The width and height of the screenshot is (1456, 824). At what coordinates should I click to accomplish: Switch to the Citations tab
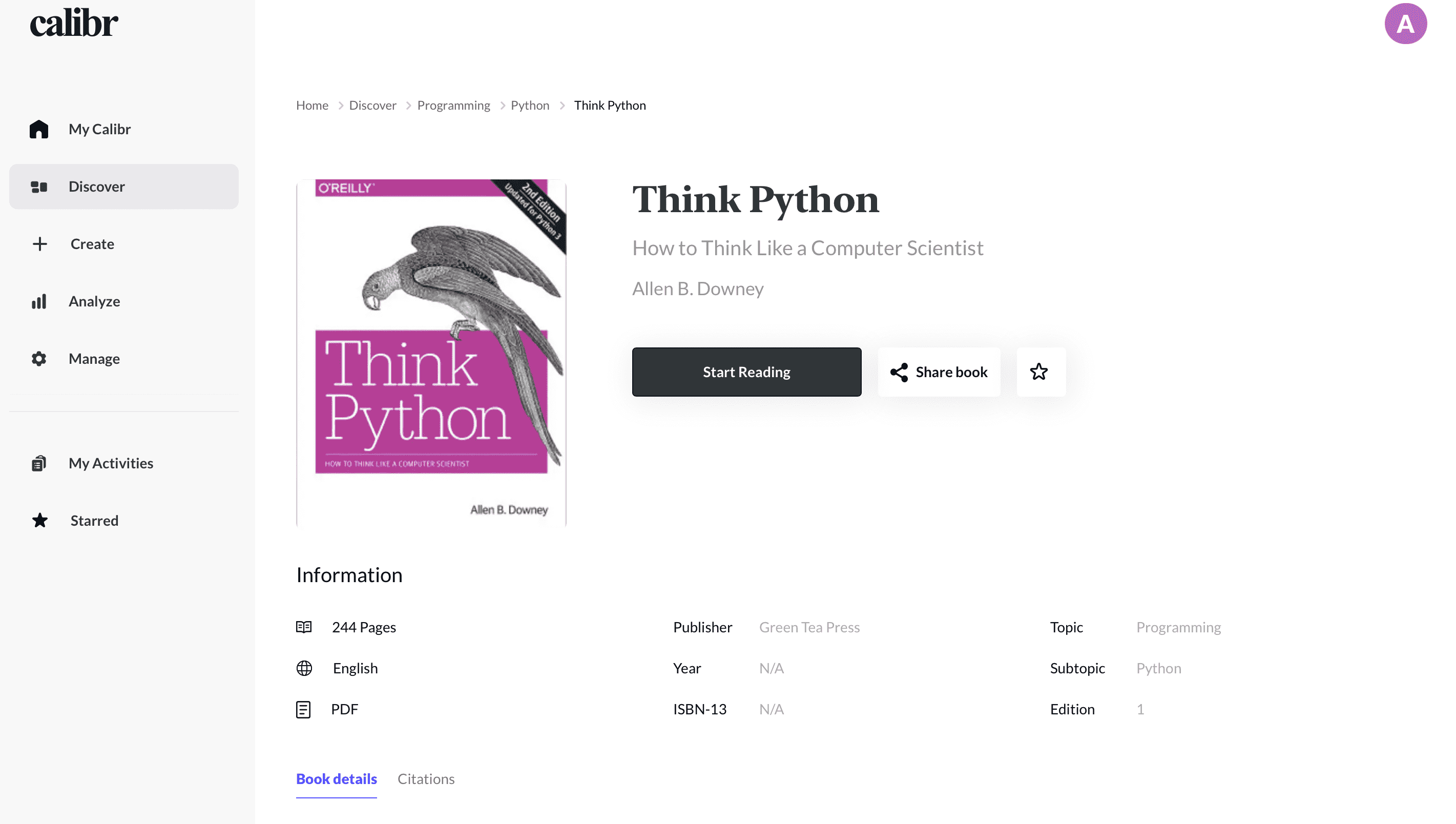[426, 779]
